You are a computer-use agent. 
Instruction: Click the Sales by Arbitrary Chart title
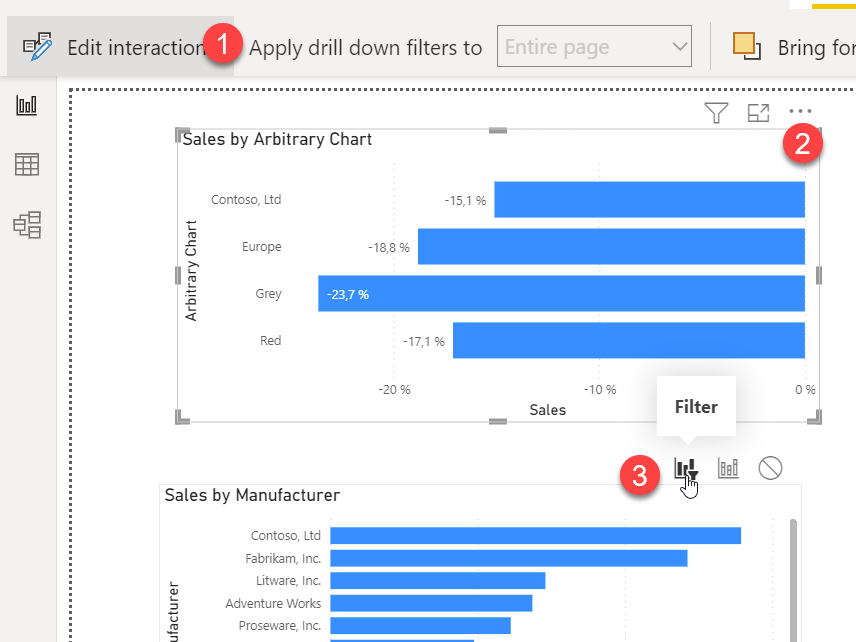tap(277, 139)
